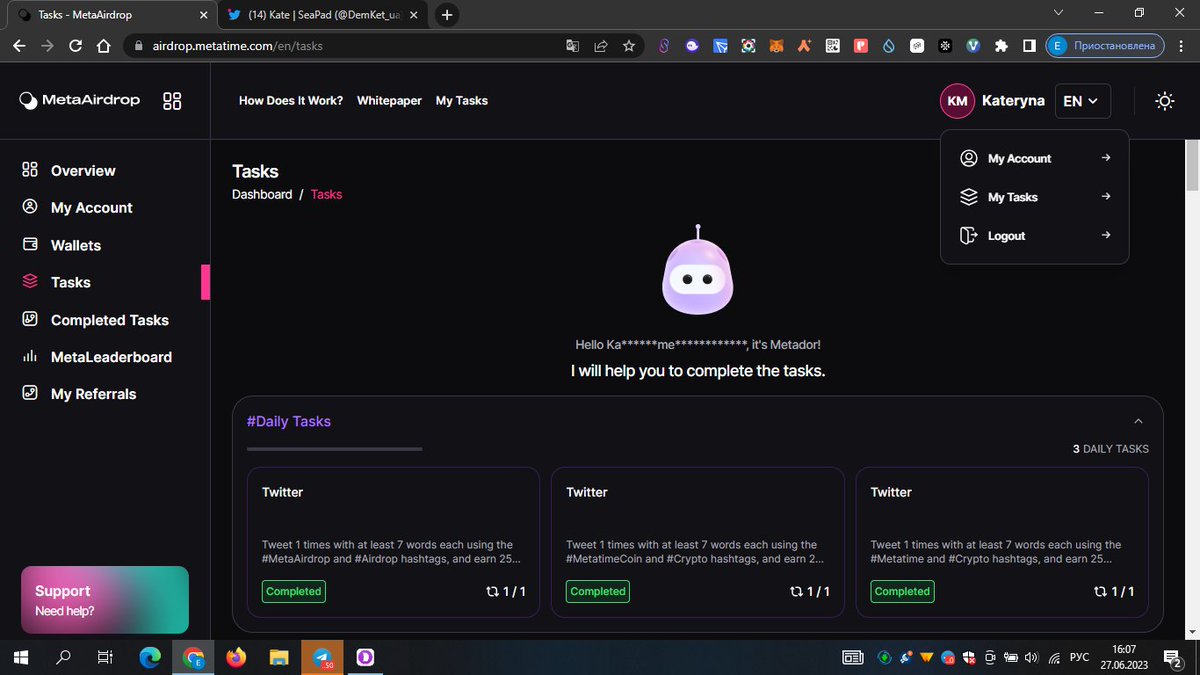Open Completed Tasks in the sidebar
The width and height of the screenshot is (1200, 675).
point(109,320)
